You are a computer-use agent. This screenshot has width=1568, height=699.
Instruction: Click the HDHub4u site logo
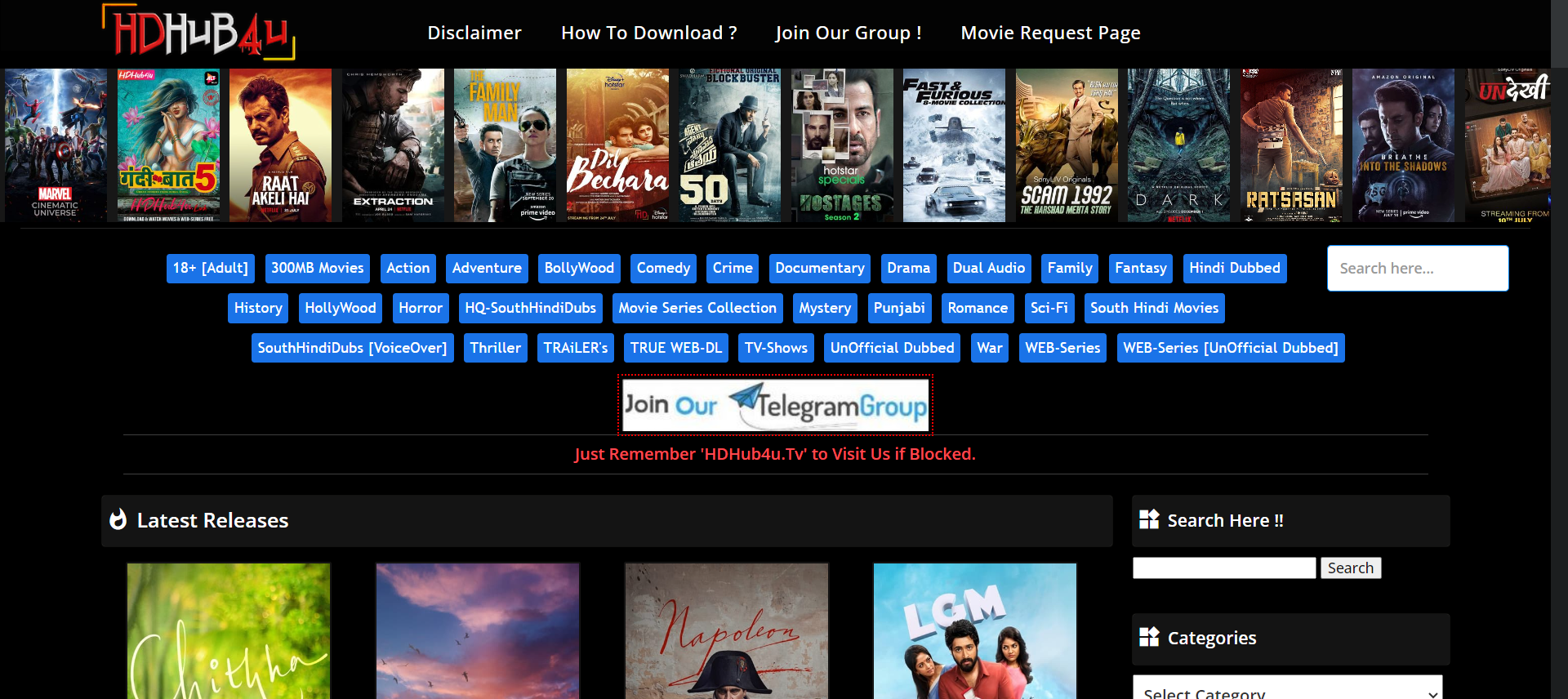coord(198,33)
